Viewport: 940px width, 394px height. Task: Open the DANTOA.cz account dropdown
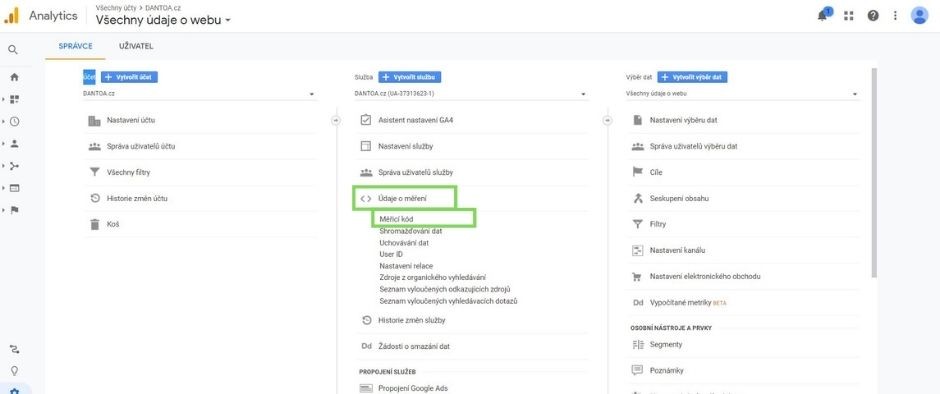pos(199,94)
